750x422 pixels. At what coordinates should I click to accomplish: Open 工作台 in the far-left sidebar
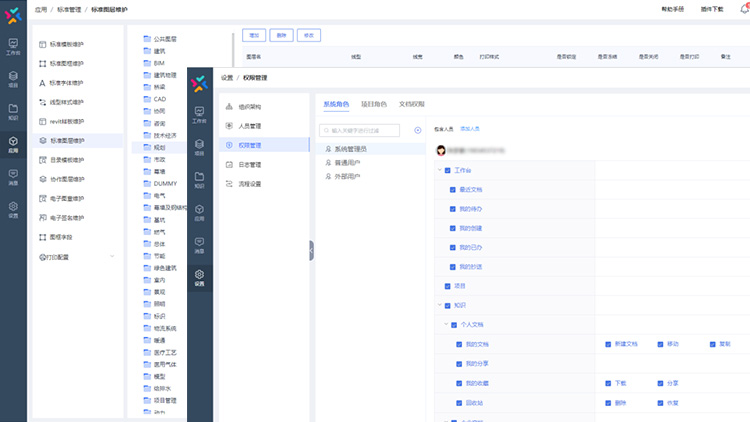[13, 46]
